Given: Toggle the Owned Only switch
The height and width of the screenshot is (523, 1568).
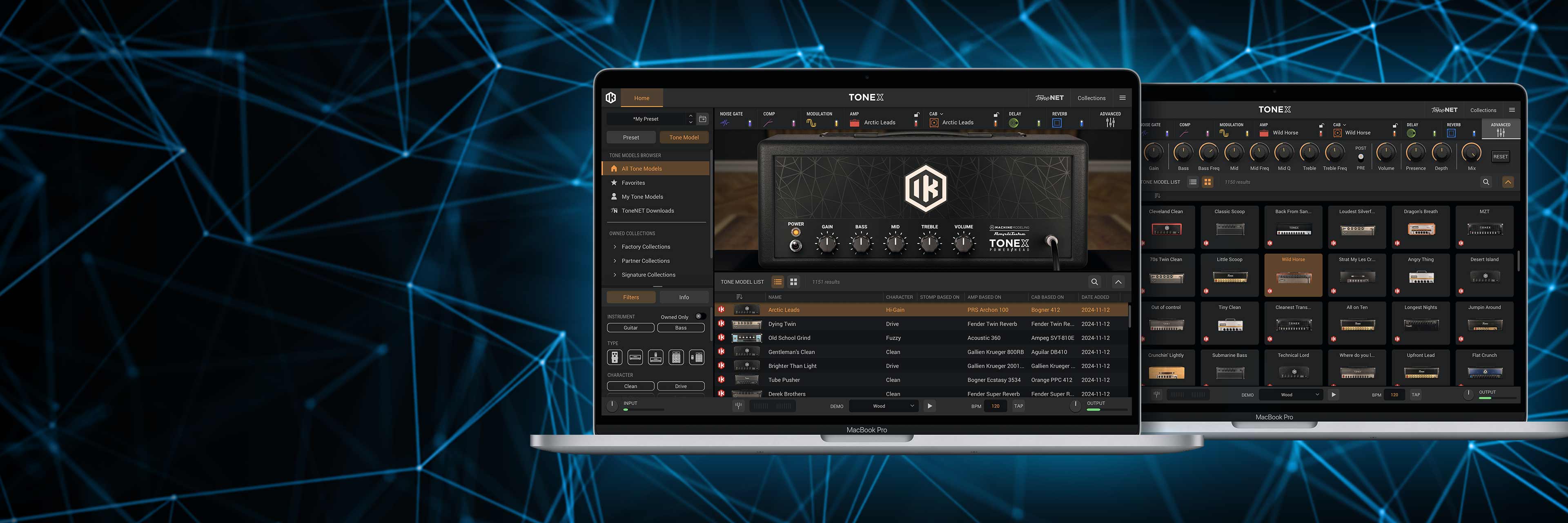Looking at the screenshot, I should 700,317.
